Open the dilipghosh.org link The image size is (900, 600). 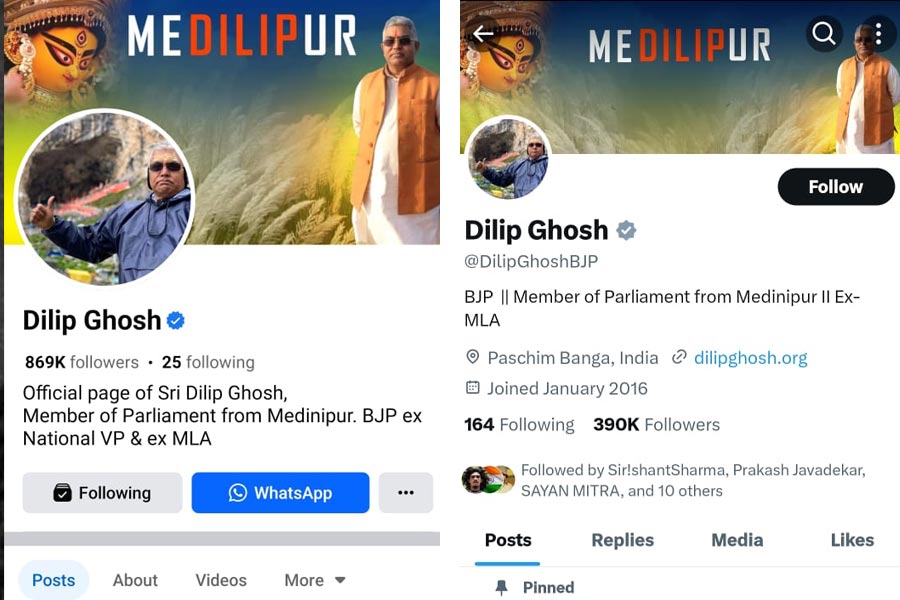coord(750,358)
